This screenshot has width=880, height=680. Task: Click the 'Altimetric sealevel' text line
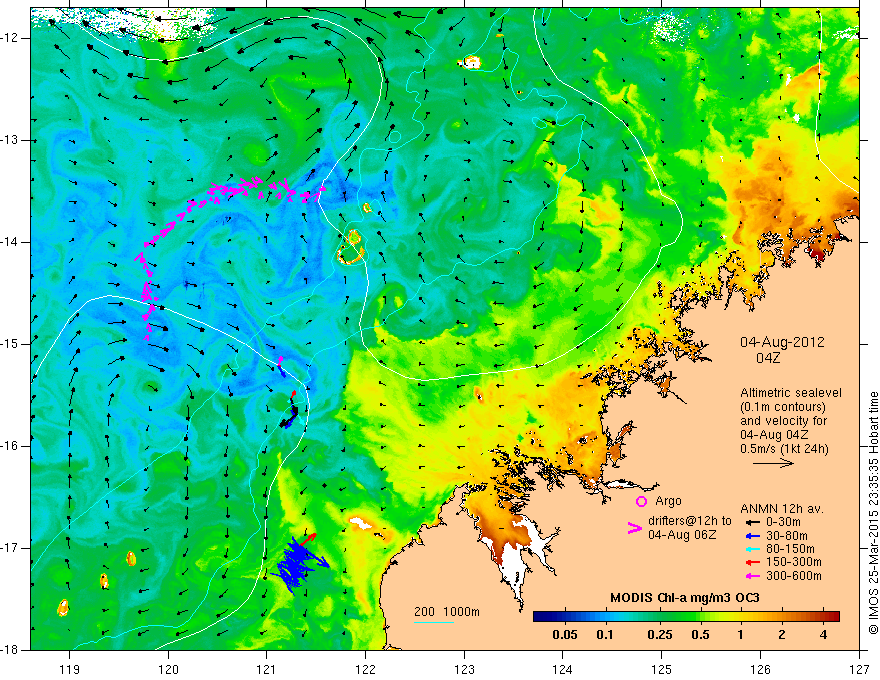[791, 393]
